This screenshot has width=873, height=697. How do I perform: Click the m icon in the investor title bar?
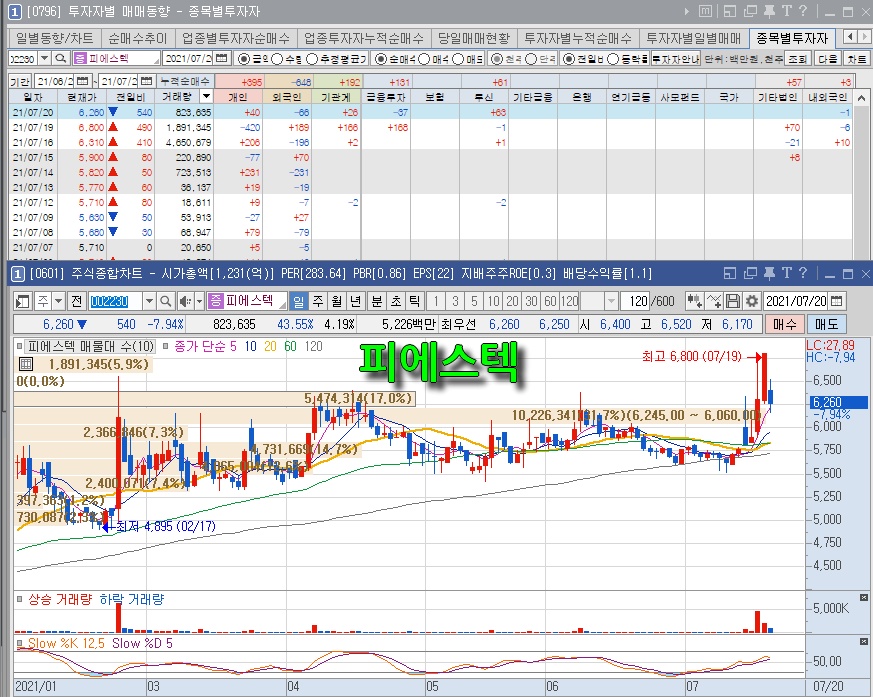705,11
